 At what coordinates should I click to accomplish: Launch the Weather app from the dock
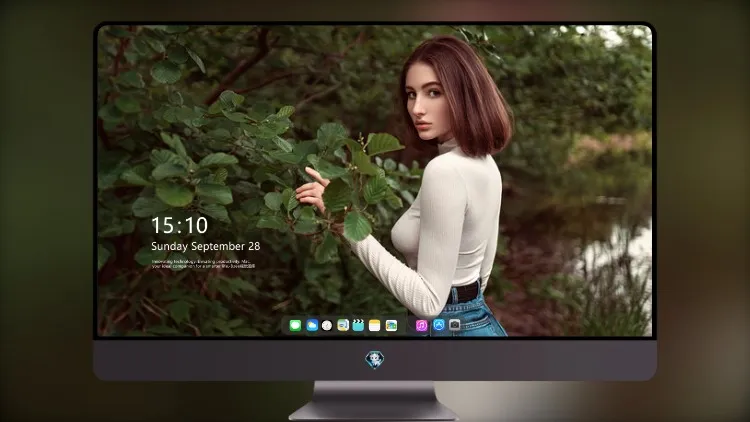pos(312,326)
